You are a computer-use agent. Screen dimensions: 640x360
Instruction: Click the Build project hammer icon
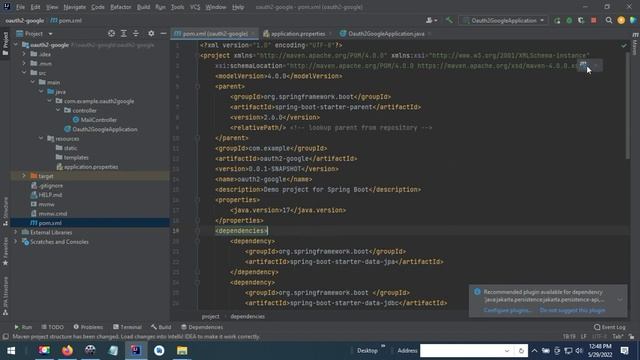449,20
